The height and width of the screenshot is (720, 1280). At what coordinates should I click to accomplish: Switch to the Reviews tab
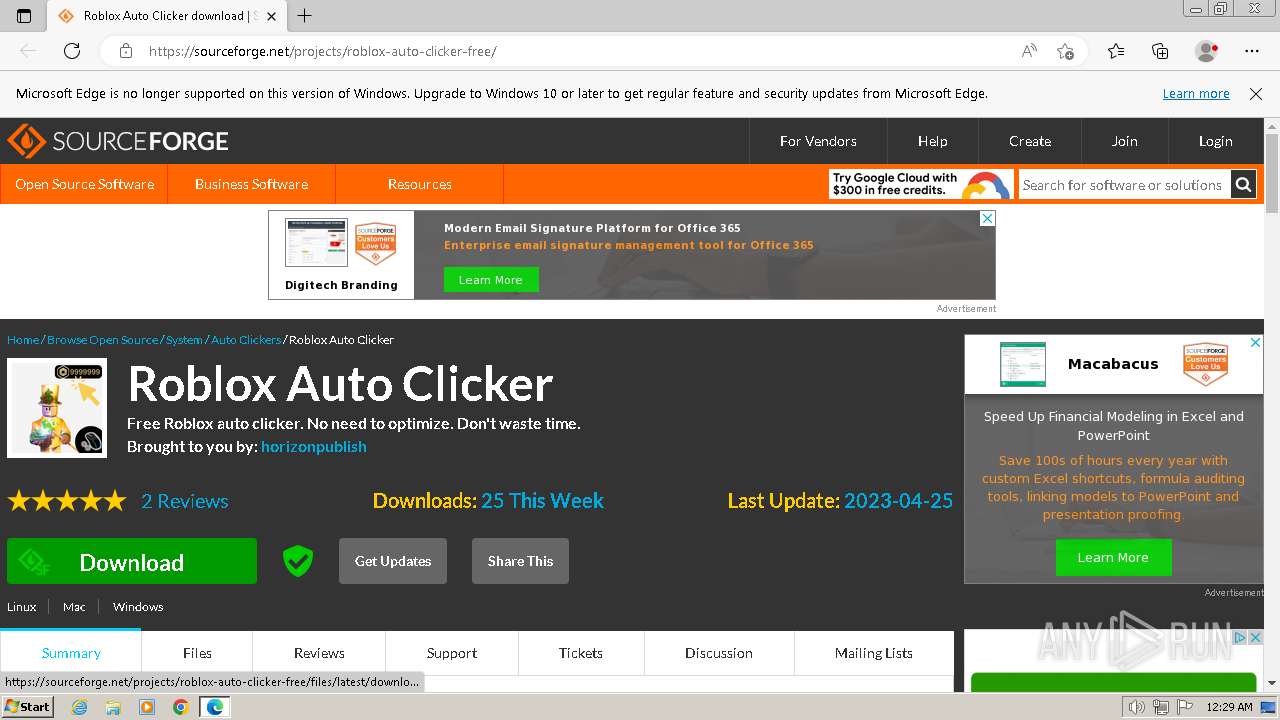click(319, 653)
